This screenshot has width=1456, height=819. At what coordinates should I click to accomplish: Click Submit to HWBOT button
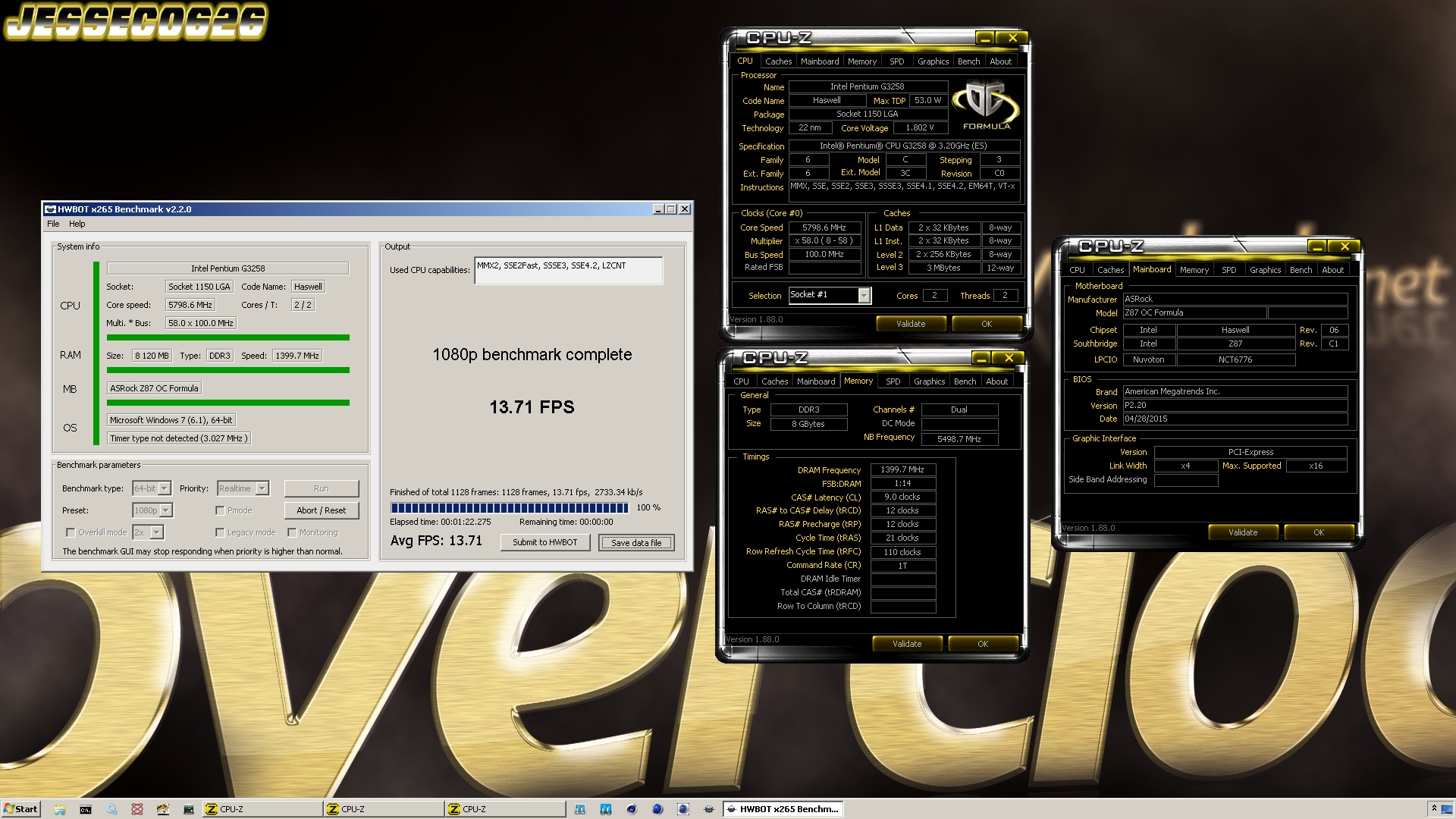pyautogui.click(x=545, y=542)
